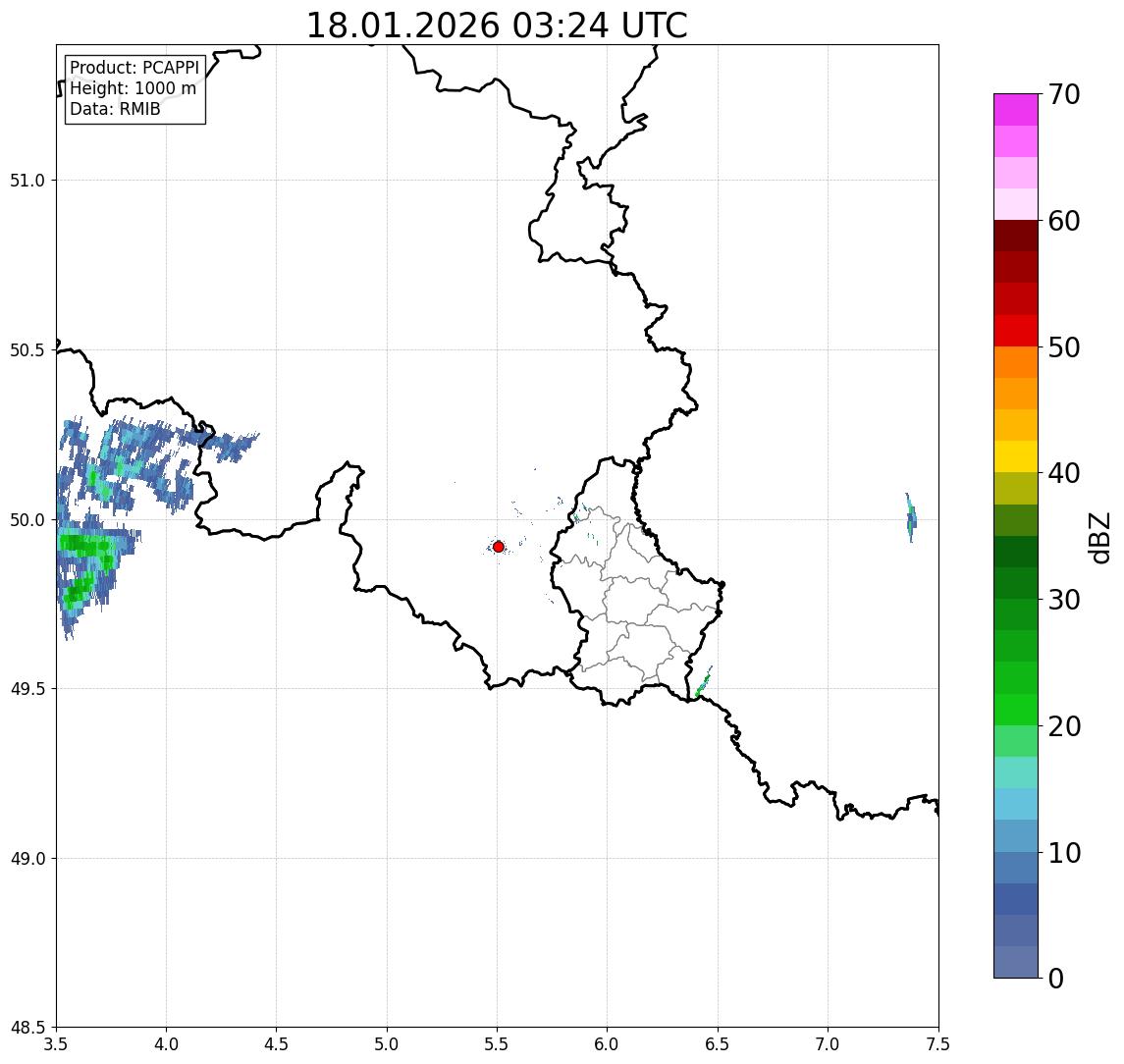Viewport: 1124px width, 1064px height.
Task: Click the magenta top colorbar swatch
Action: pyautogui.click(x=1016, y=110)
